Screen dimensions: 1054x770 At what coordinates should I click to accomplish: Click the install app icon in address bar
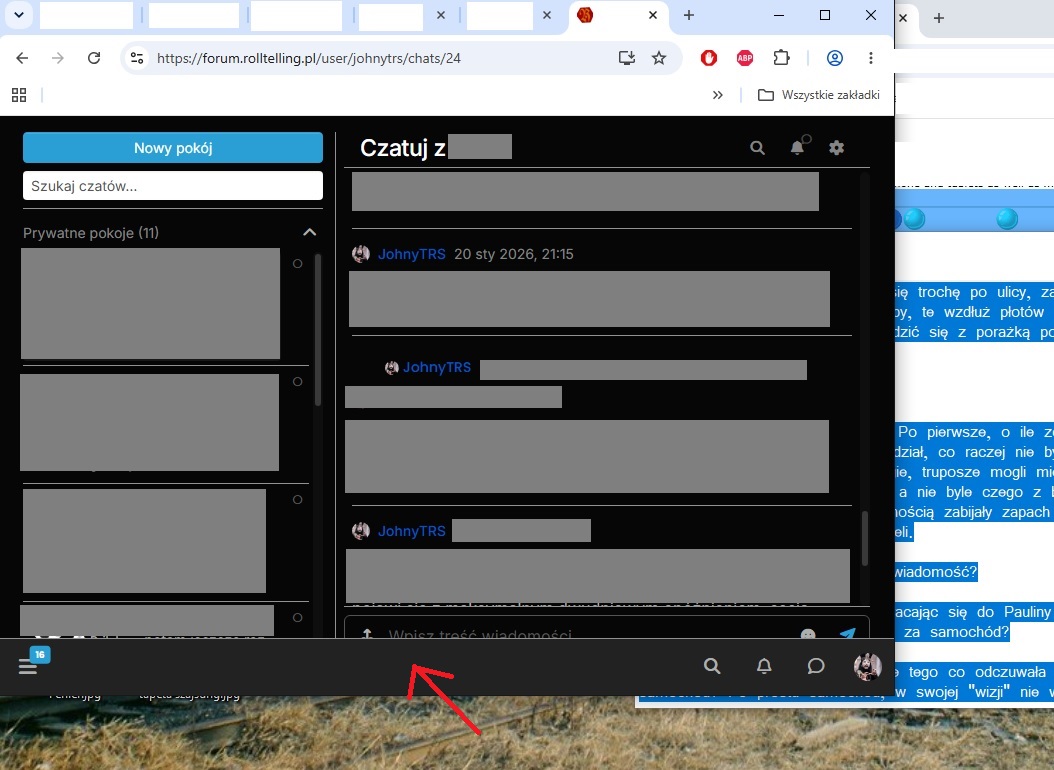click(x=626, y=58)
